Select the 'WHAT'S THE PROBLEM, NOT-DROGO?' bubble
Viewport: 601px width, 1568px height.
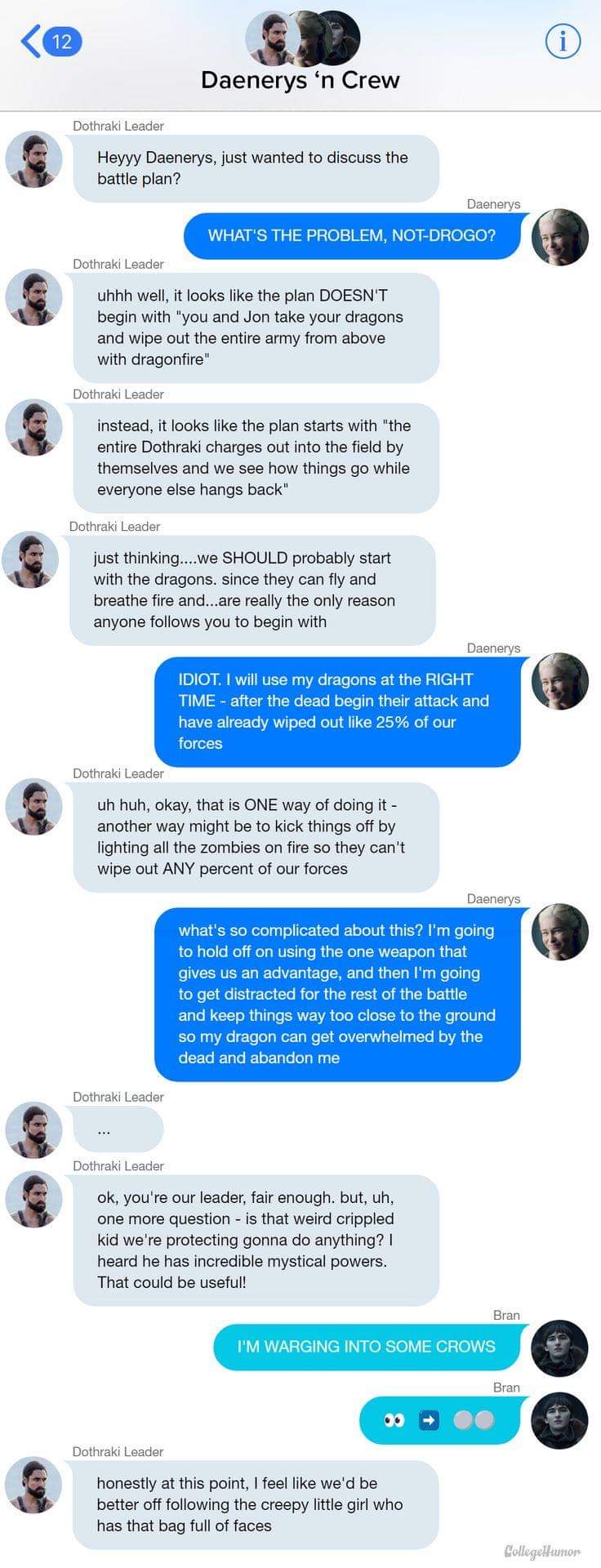[x=352, y=236]
